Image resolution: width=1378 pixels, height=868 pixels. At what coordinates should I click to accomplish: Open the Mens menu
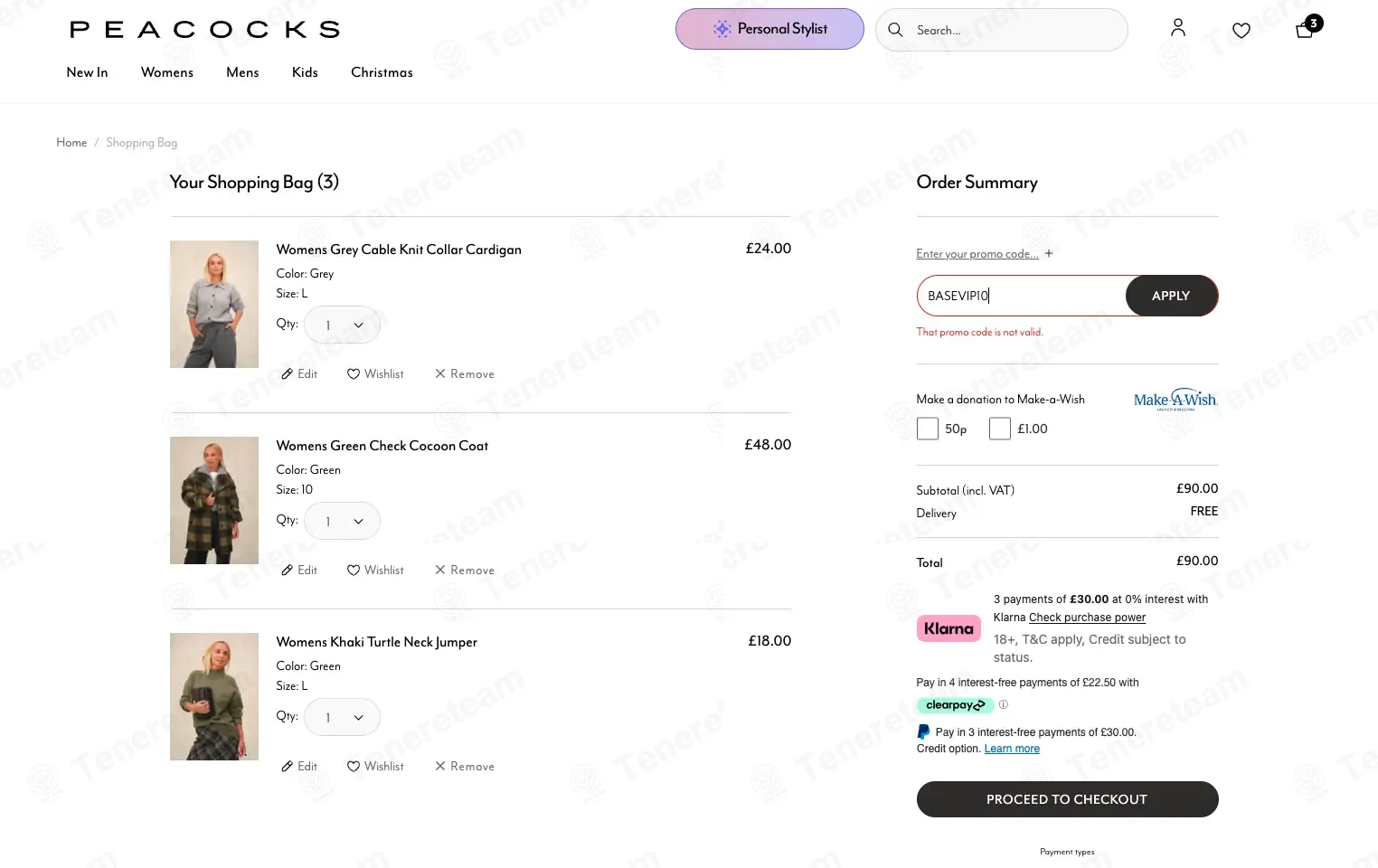pyautogui.click(x=242, y=72)
